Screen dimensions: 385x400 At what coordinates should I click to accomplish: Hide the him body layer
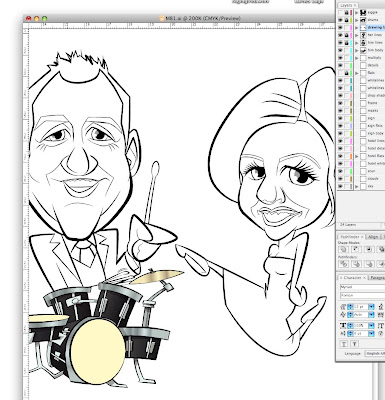(340, 50)
